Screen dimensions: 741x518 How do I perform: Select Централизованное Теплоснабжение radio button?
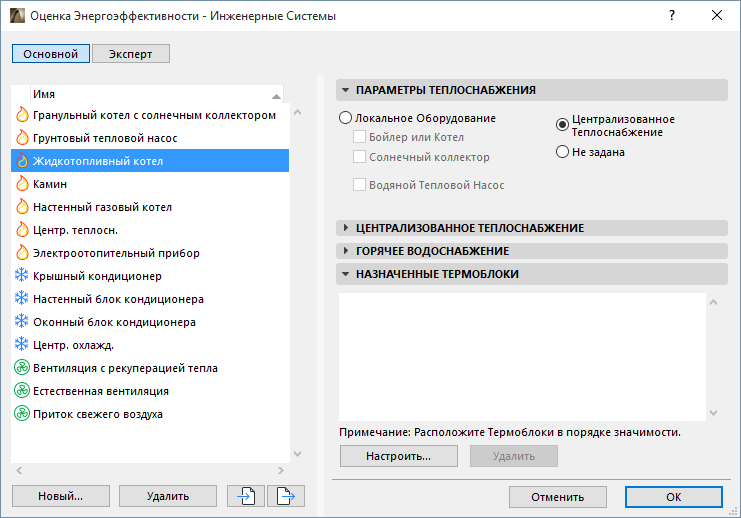click(562, 125)
